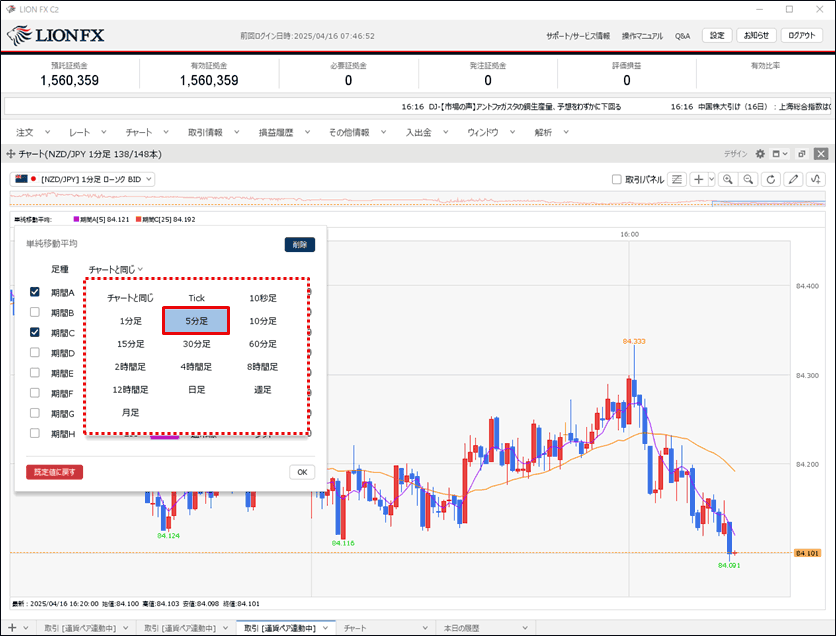Viewport: 836px width, 636px height.
Task: Open the 操作マニュアル link
Action: click(642, 36)
